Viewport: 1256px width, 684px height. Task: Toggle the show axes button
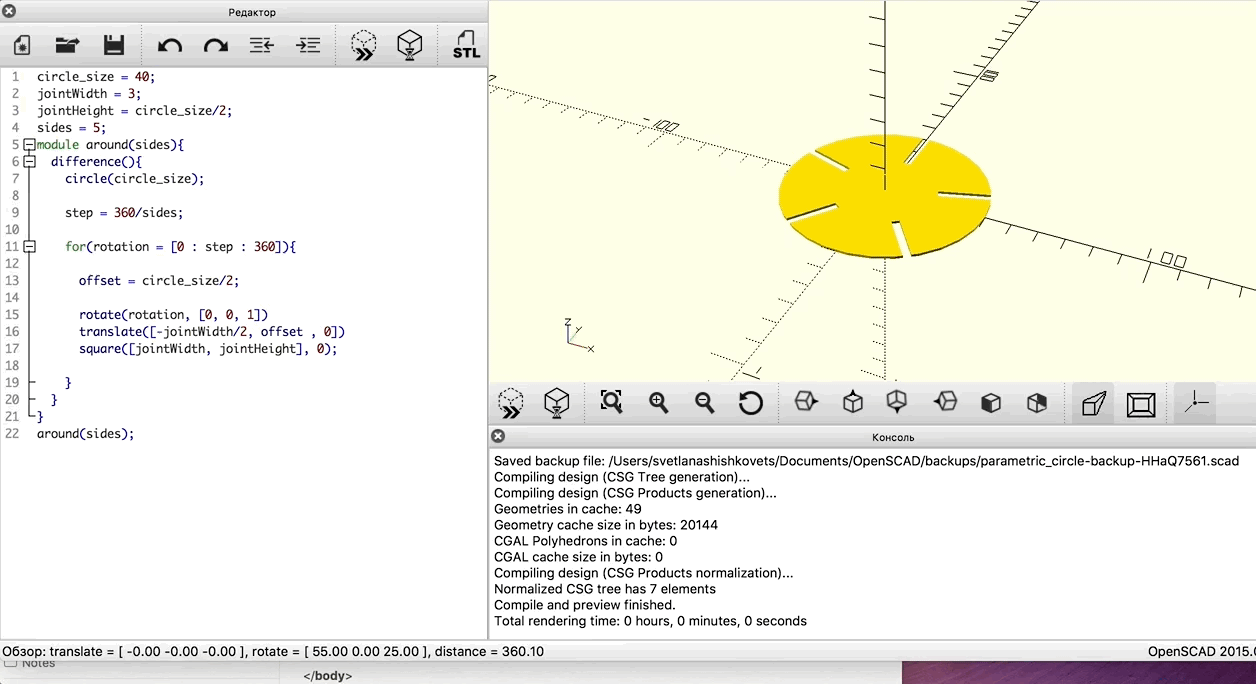click(x=1195, y=403)
